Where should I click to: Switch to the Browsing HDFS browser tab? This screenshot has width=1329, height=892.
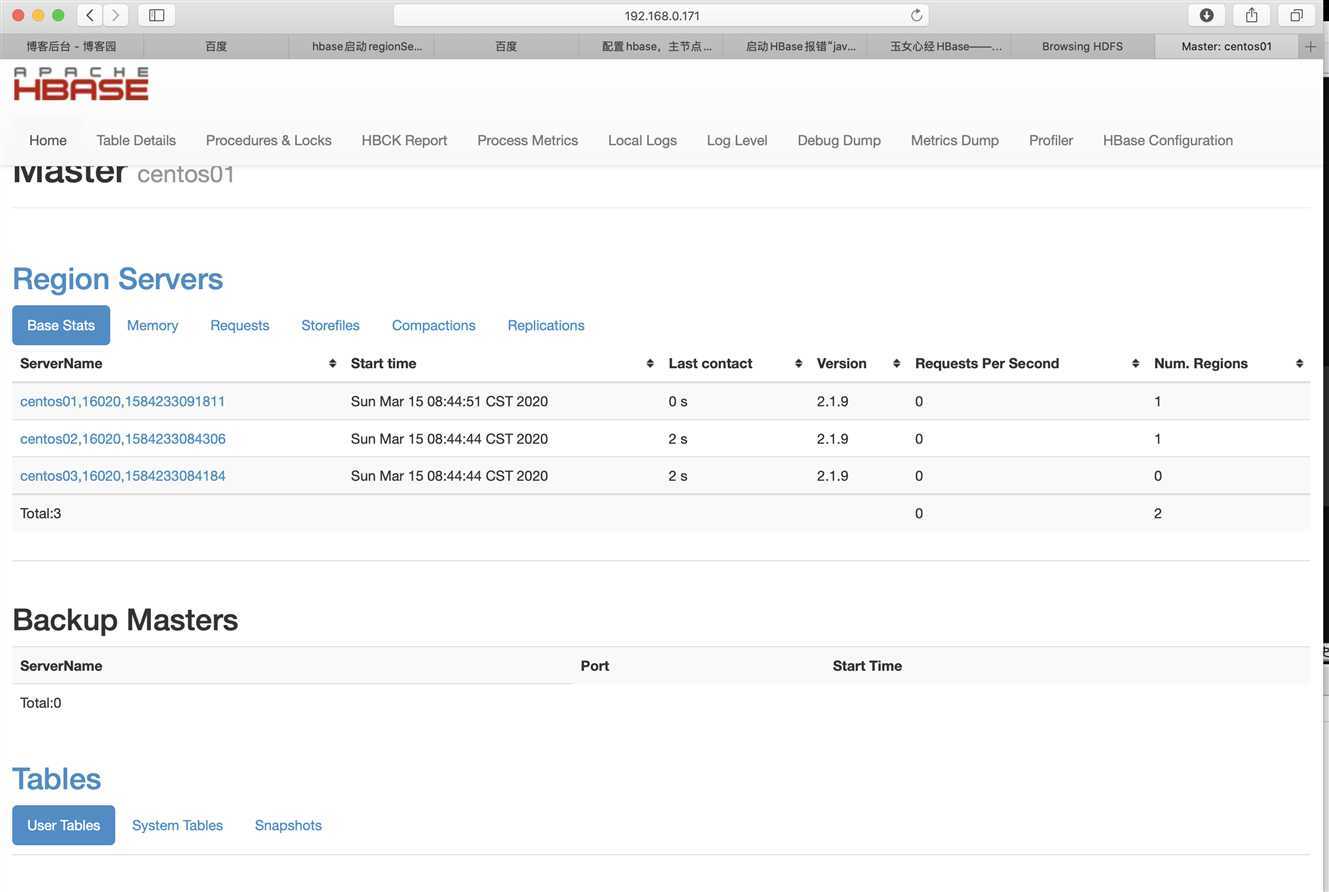pos(1082,46)
